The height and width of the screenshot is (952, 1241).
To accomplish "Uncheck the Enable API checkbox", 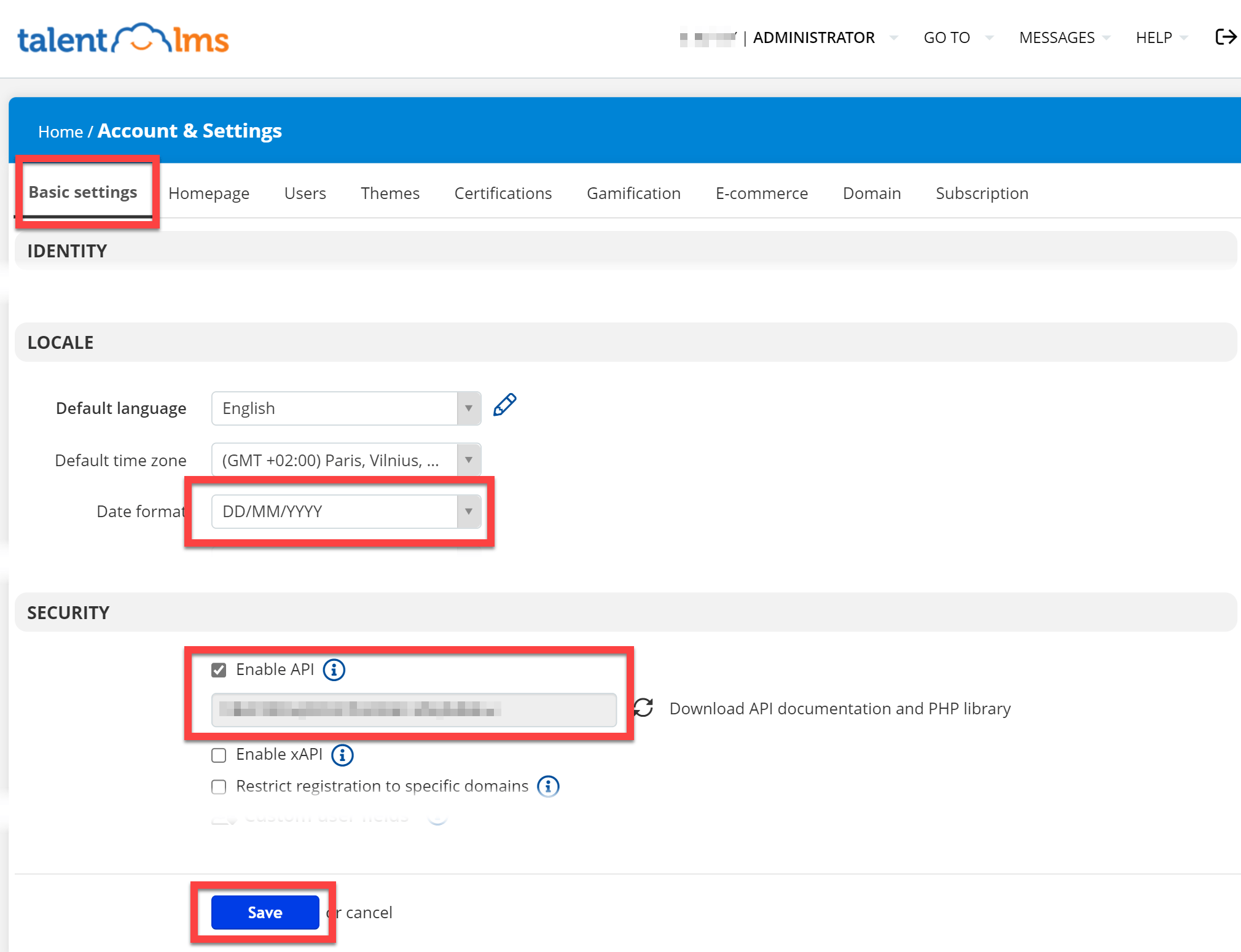I will pos(219,670).
